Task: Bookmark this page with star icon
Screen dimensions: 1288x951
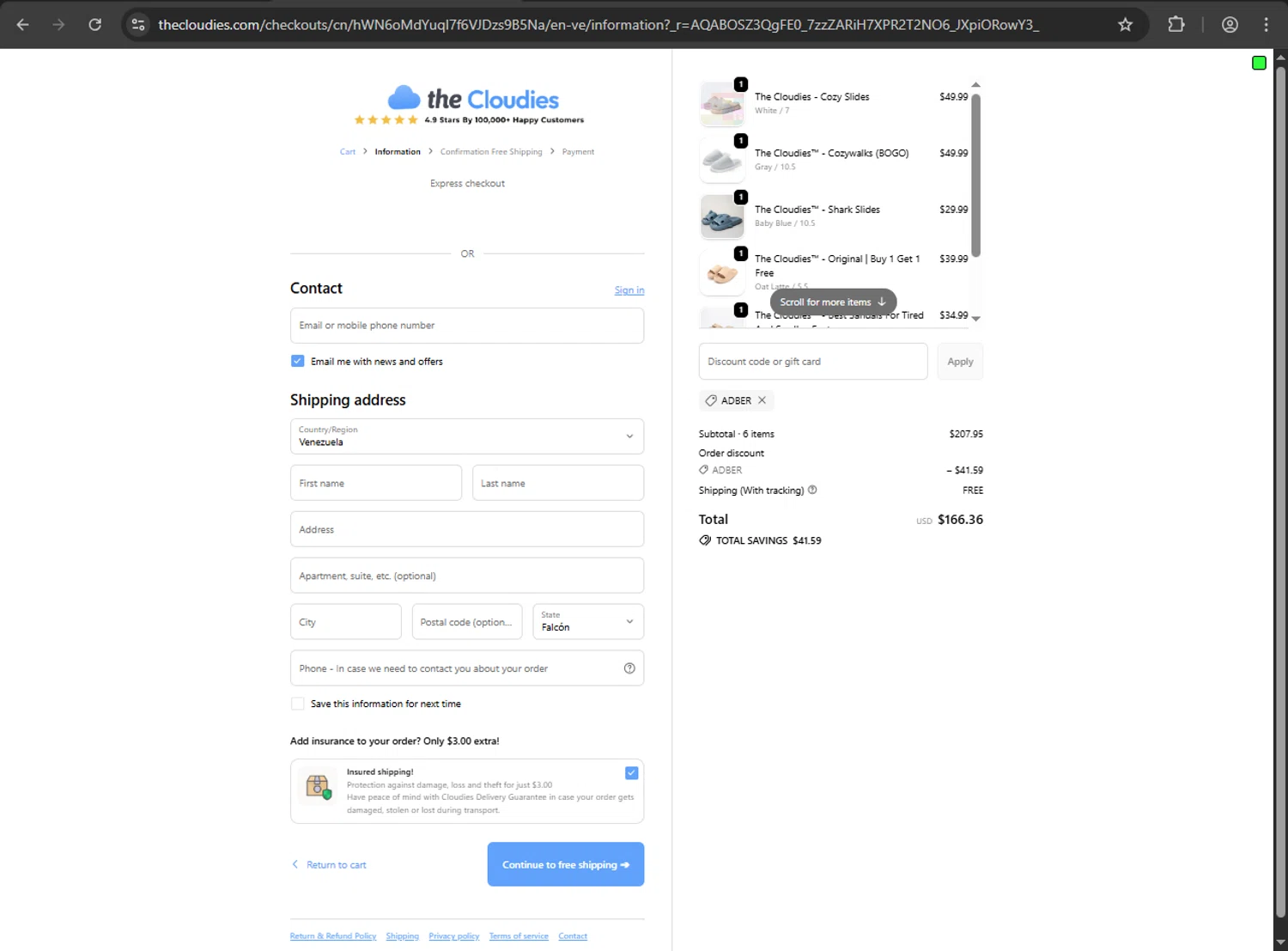Action: point(1125,25)
